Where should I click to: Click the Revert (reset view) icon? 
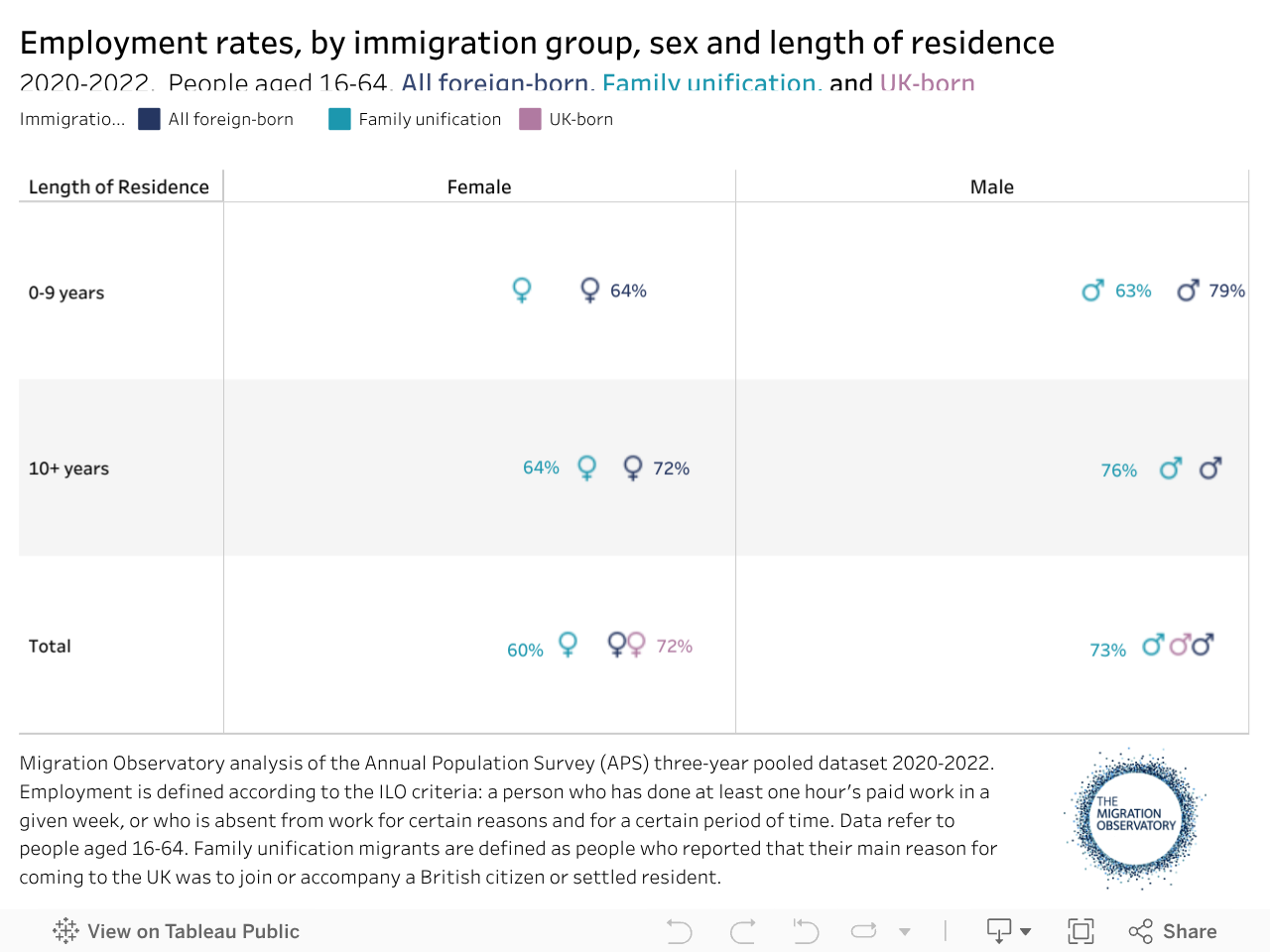pyautogui.click(x=806, y=931)
